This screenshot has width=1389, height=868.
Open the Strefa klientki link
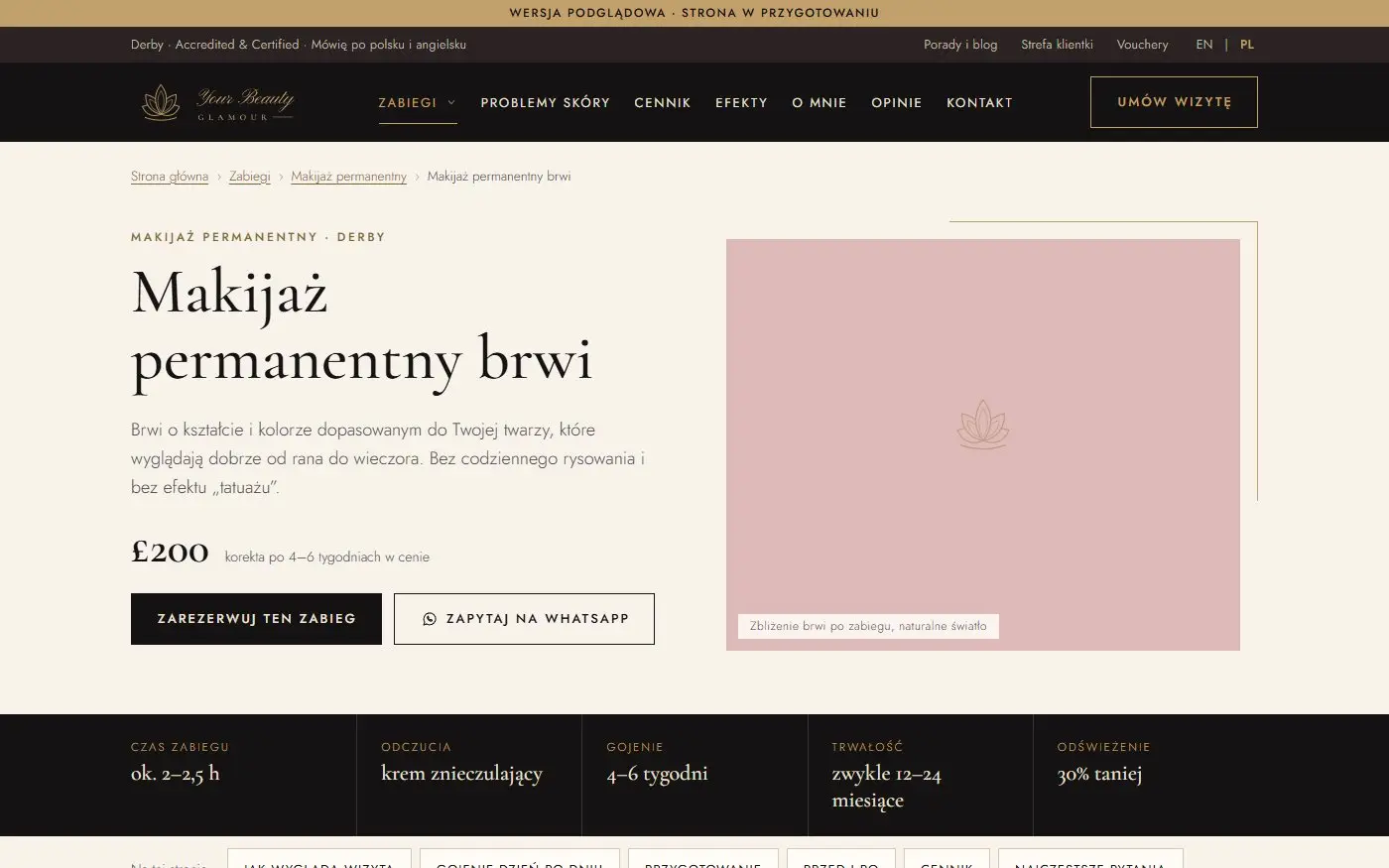[1057, 45]
